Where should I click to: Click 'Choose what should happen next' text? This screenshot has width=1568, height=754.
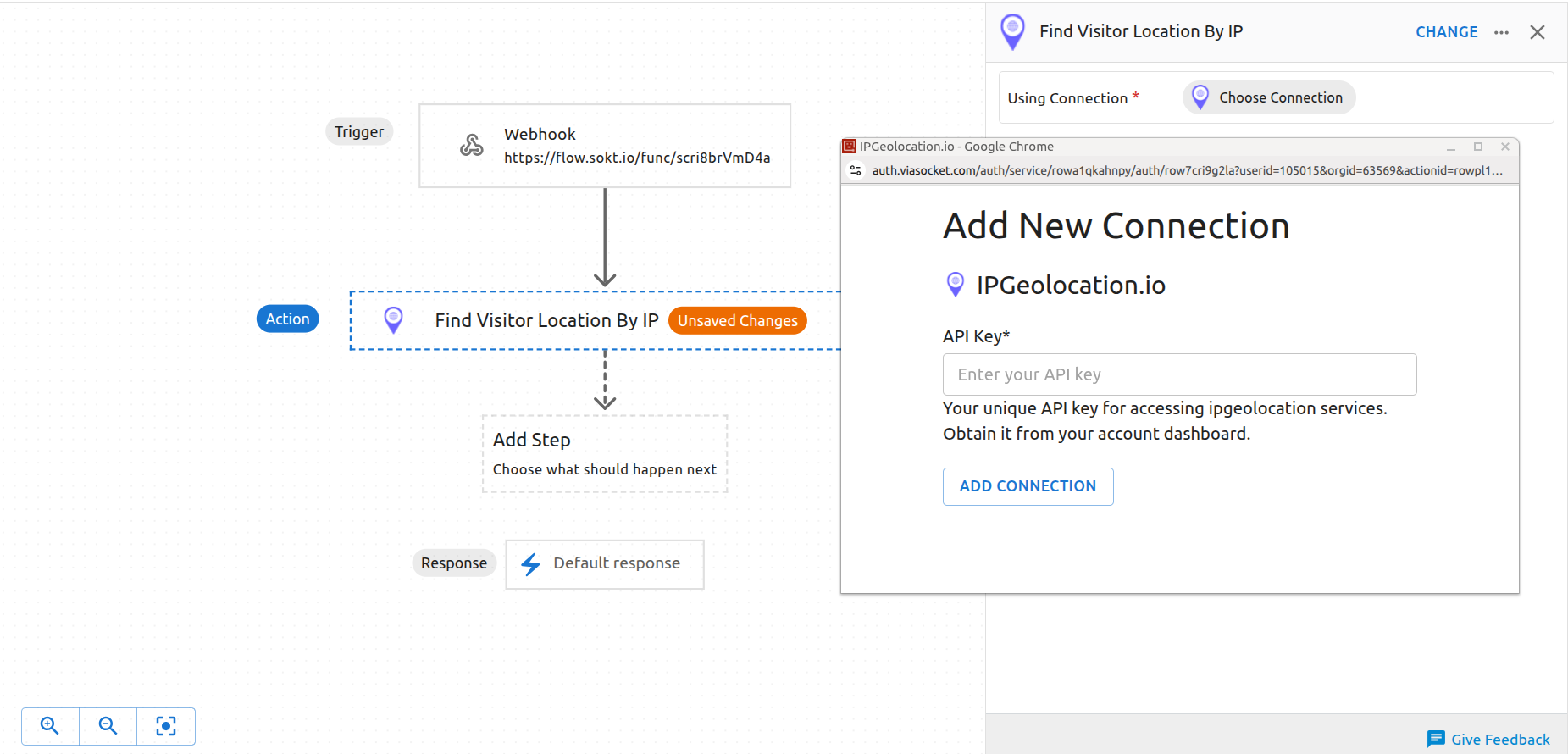pyautogui.click(x=605, y=469)
